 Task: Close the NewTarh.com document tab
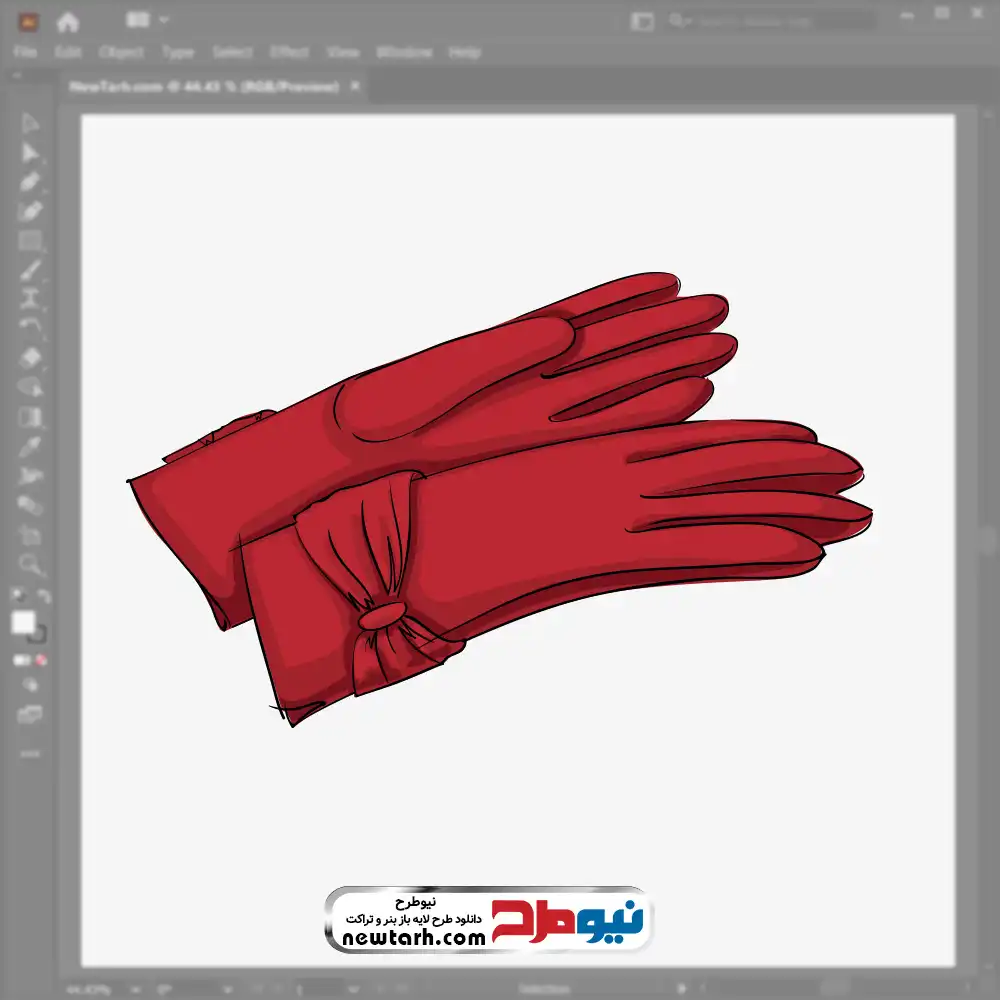point(354,87)
